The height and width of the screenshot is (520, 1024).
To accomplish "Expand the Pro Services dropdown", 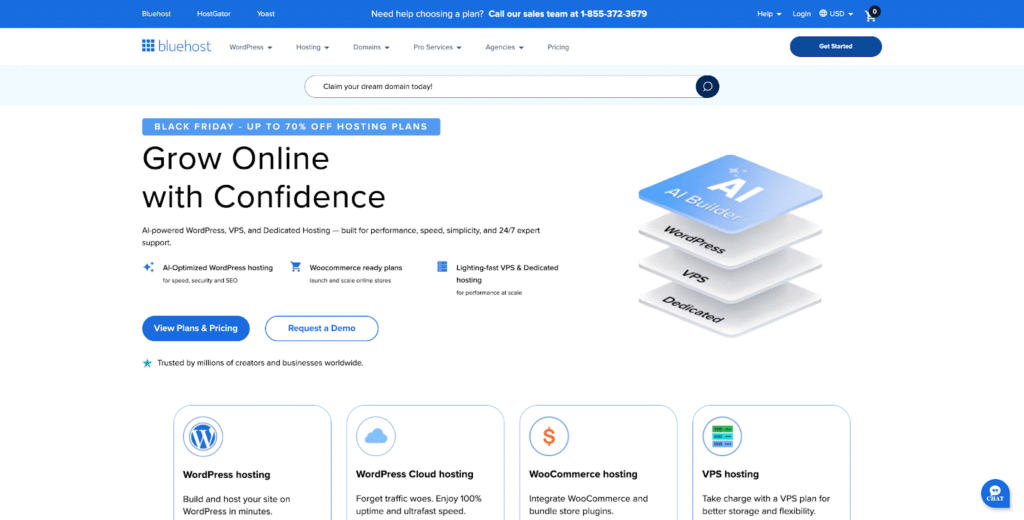I will [437, 47].
